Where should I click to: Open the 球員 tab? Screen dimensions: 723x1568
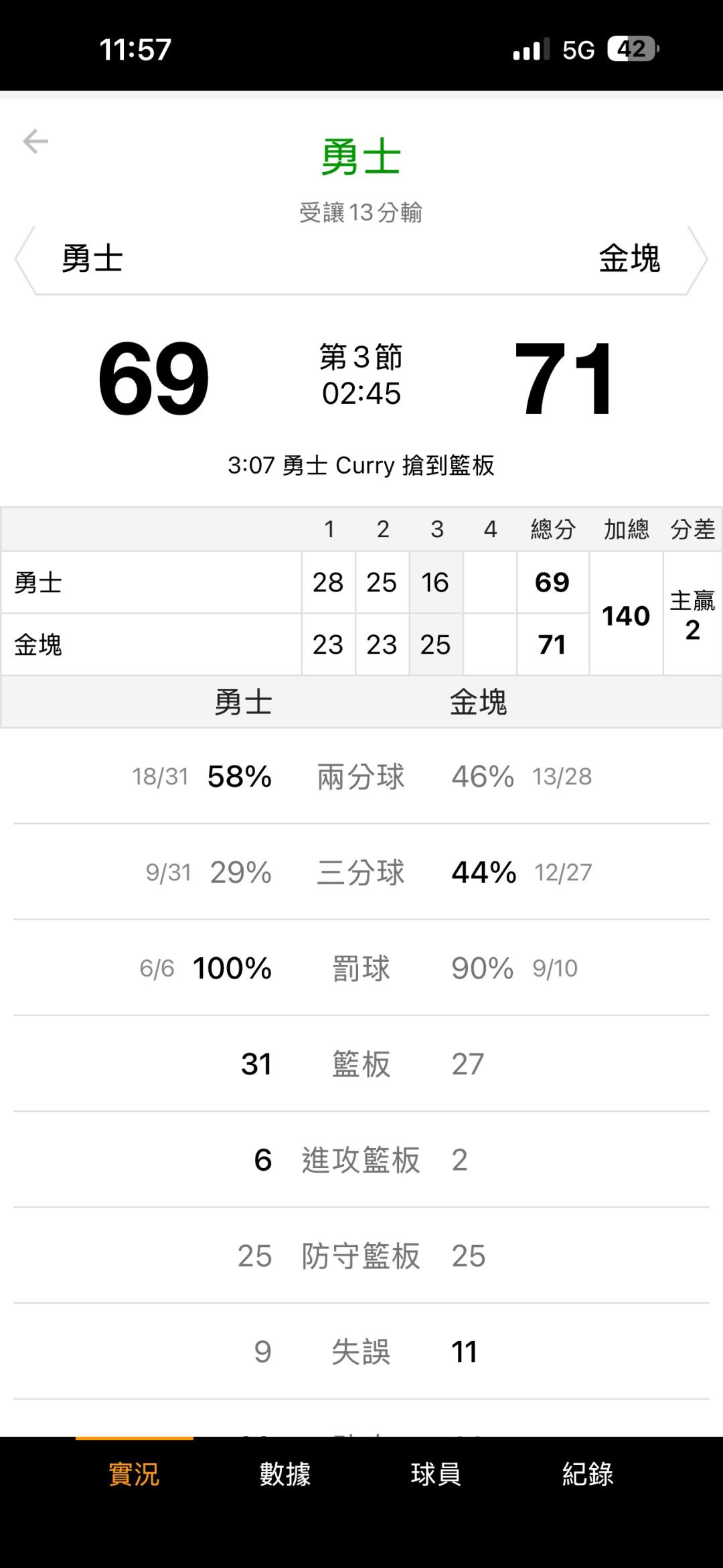pyautogui.click(x=436, y=1474)
